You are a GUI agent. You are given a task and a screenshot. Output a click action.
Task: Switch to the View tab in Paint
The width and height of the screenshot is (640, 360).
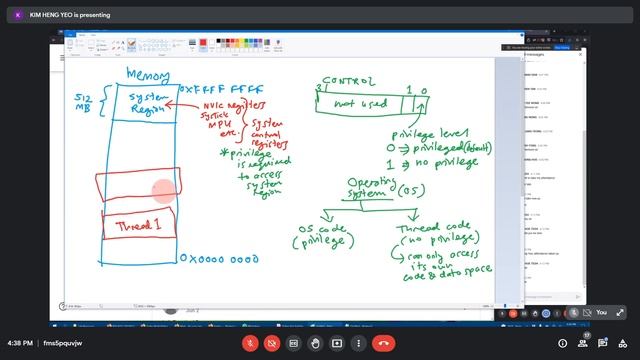coord(93,35)
